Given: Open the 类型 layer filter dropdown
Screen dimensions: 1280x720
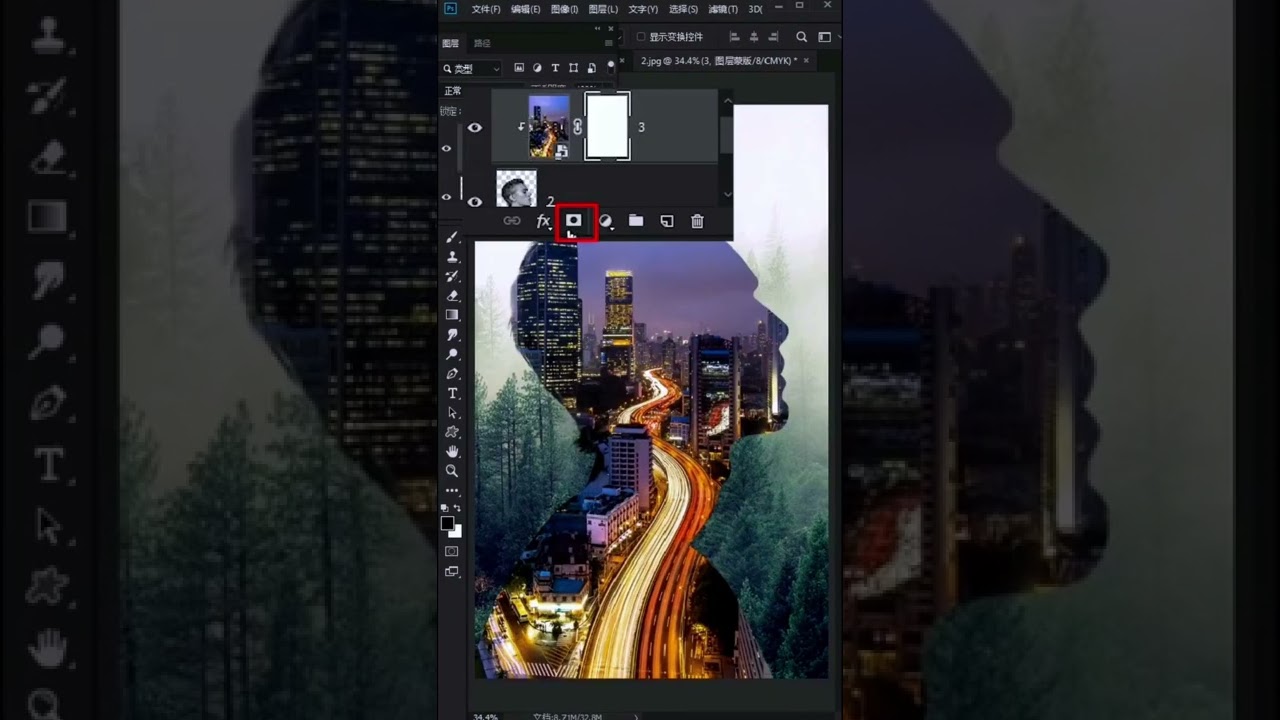Looking at the screenshot, I should (471, 69).
